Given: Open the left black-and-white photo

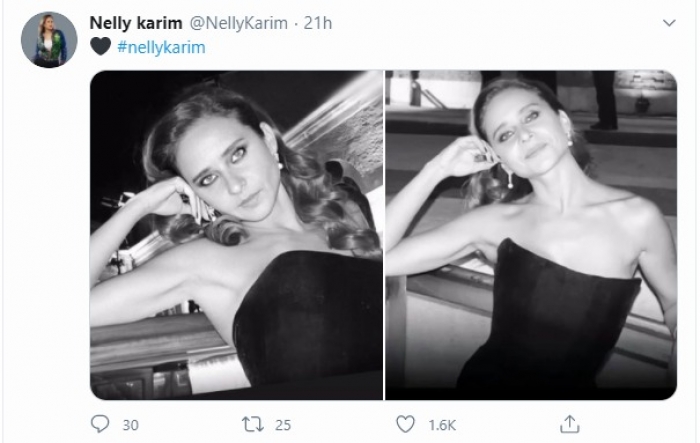Looking at the screenshot, I should coord(236,235).
